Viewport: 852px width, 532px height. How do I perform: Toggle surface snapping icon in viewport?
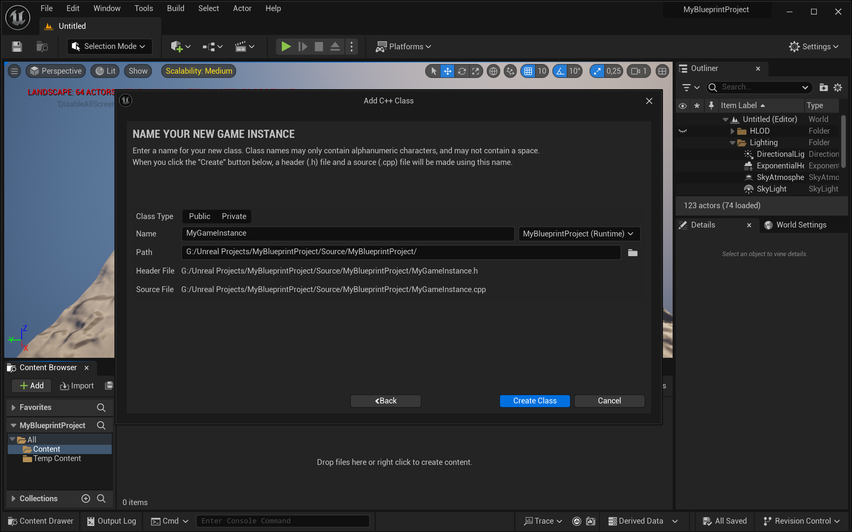coord(510,71)
